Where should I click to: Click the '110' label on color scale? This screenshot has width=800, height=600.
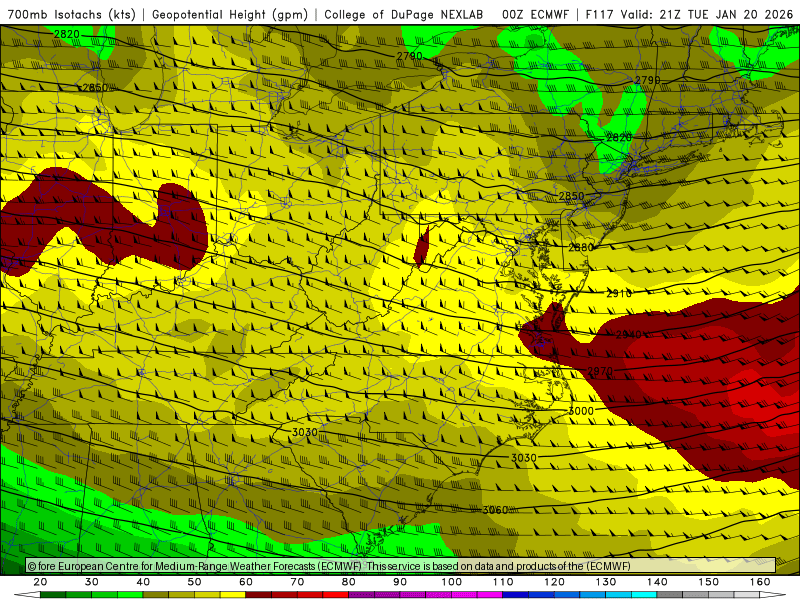pyautogui.click(x=503, y=582)
